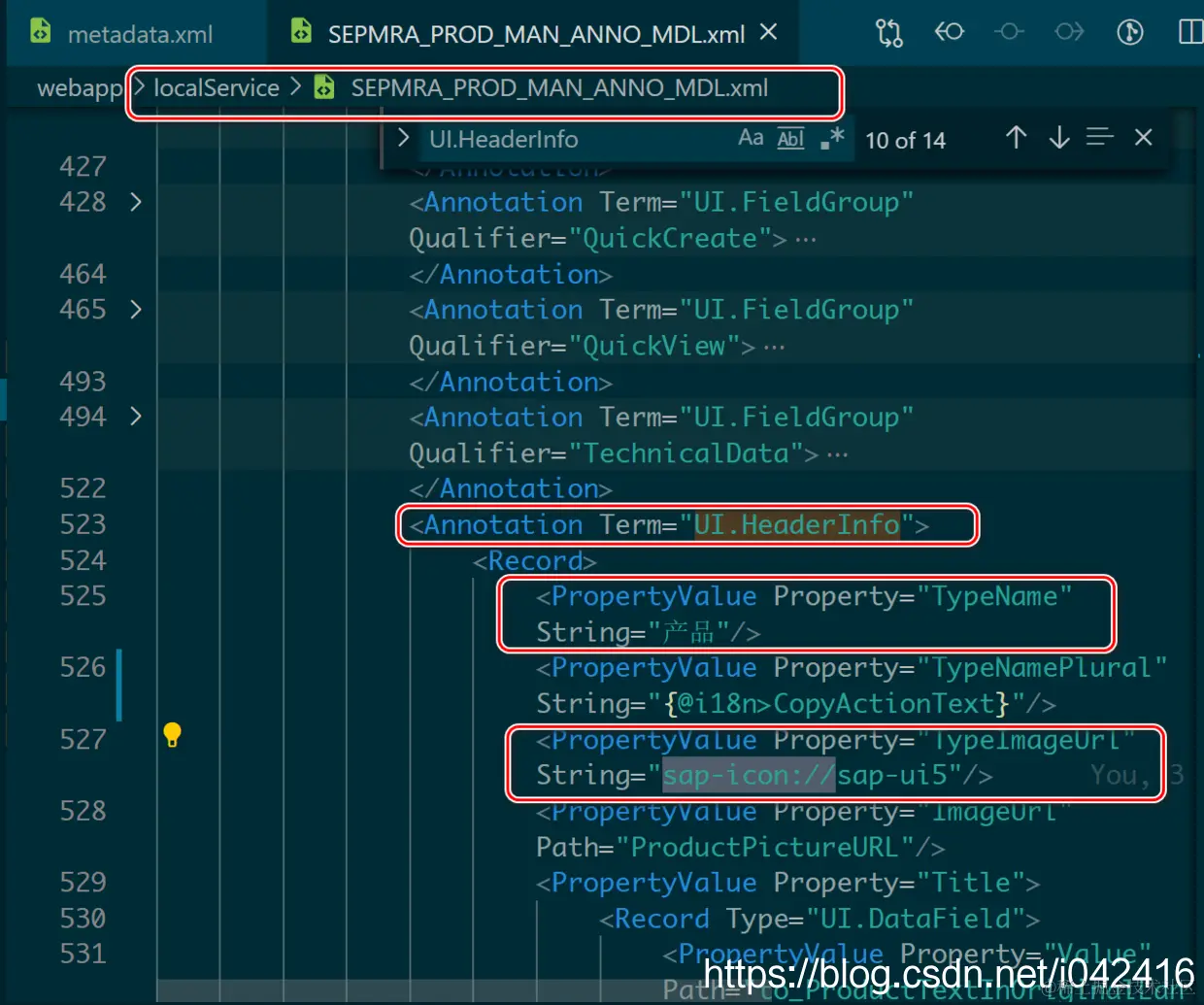Click the "ProductPictureURL" path value
This screenshot has width=1204, height=1005.
point(765,848)
